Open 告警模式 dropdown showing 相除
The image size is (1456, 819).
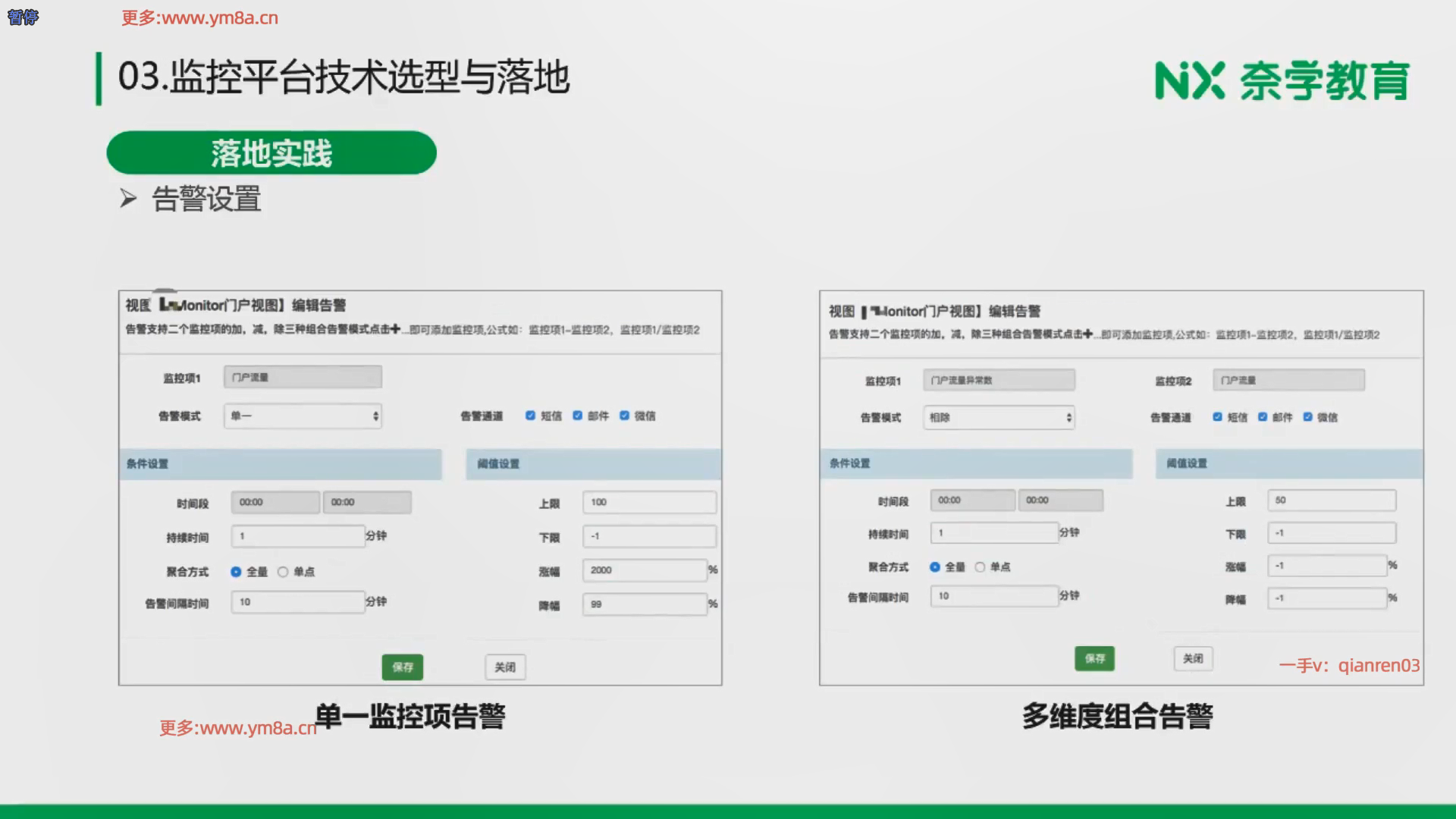998,418
